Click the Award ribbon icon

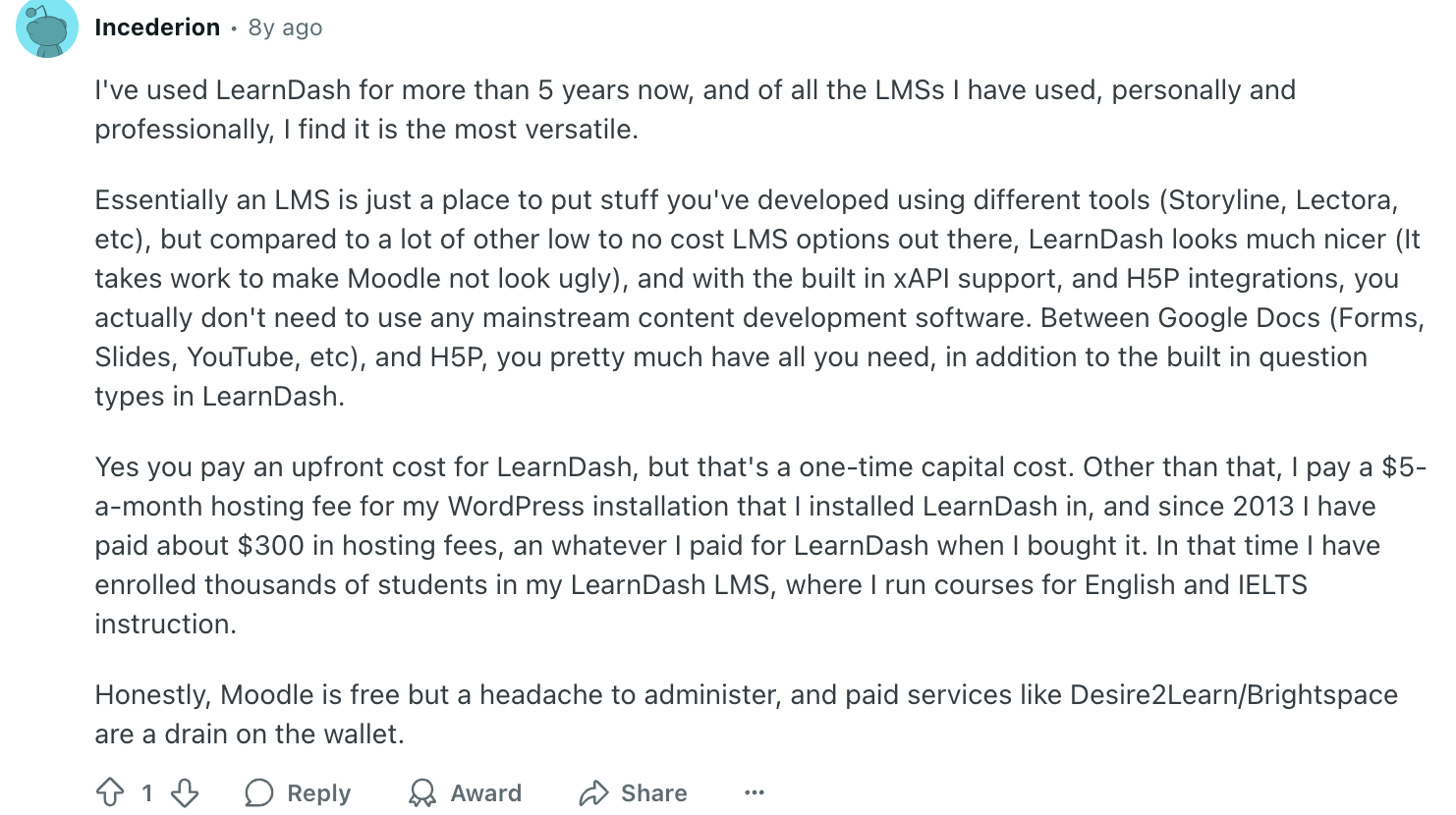pyautogui.click(x=422, y=792)
